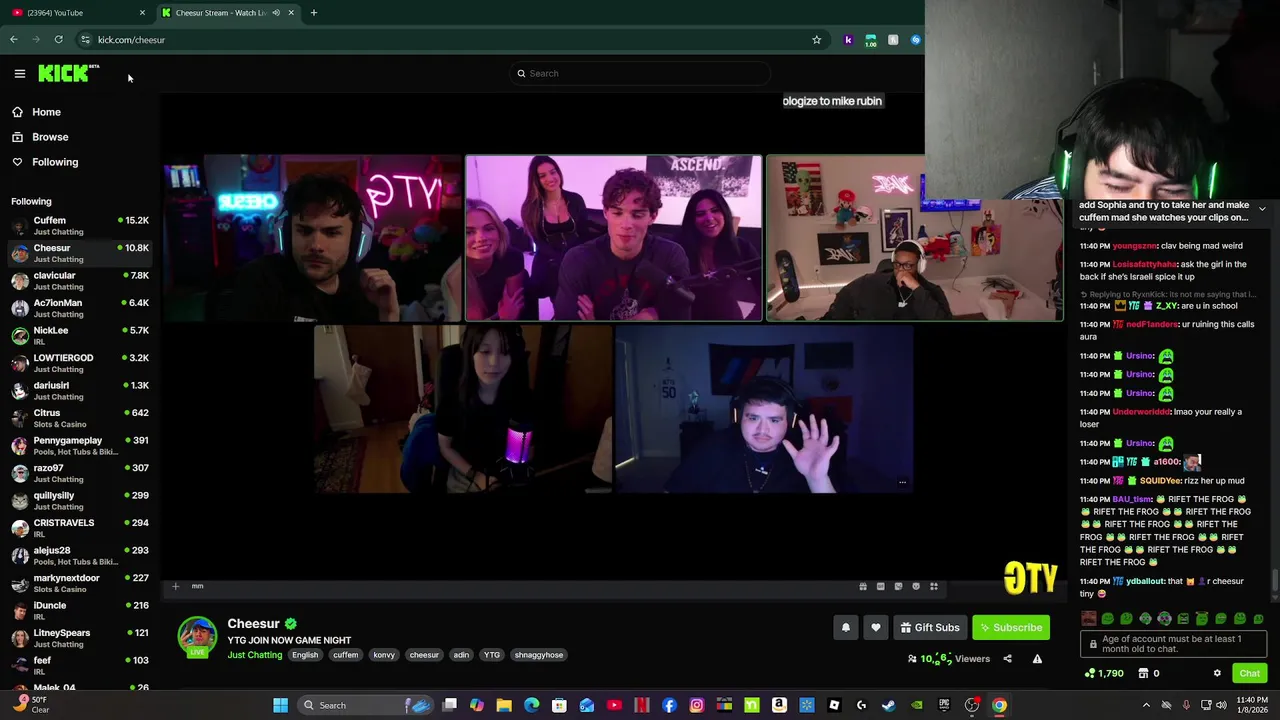Click the konvy tag

pyautogui.click(x=384, y=655)
